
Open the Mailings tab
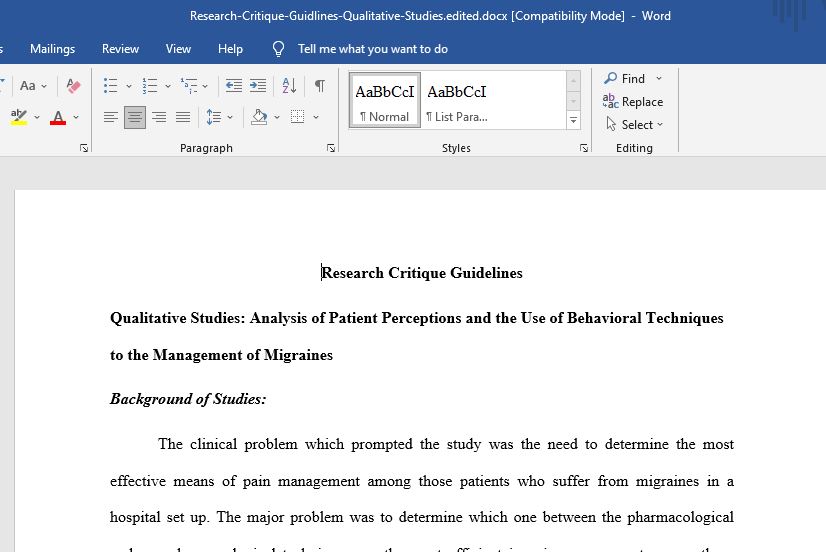pyautogui.click(x=52, y=49)
